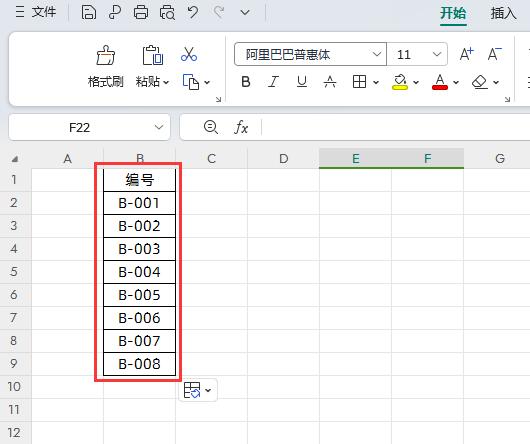530x444 pixels.
Task: Expand the font name dropdown
Action: tap(377, 54)
